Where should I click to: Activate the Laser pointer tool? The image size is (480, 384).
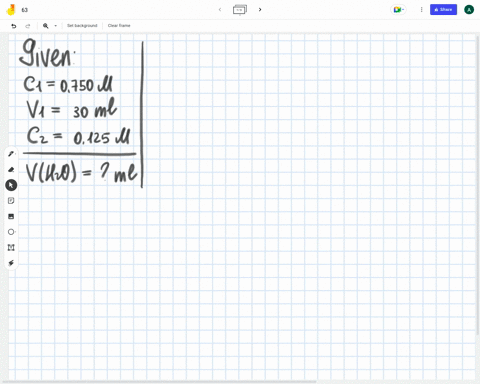(11, 263)
